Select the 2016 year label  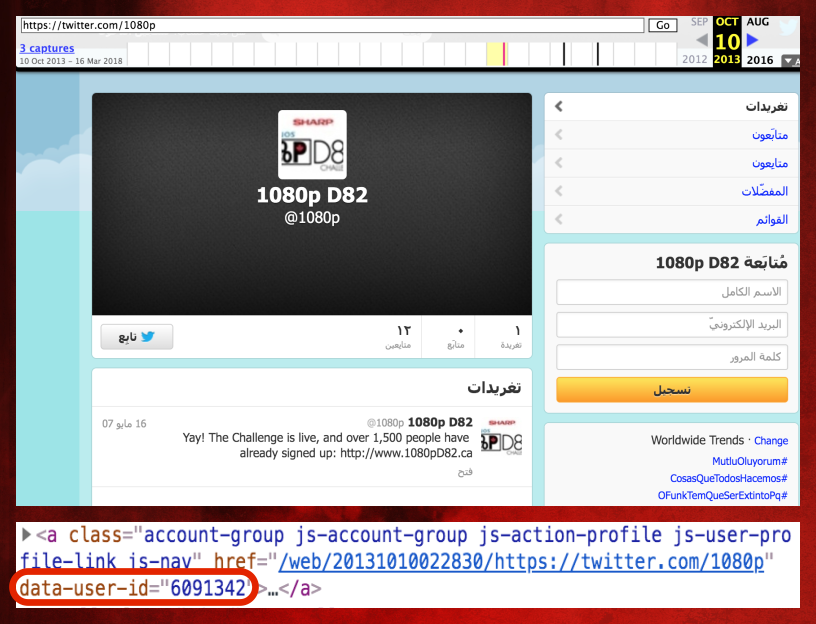pyautogui.click(x=760, y=59)
